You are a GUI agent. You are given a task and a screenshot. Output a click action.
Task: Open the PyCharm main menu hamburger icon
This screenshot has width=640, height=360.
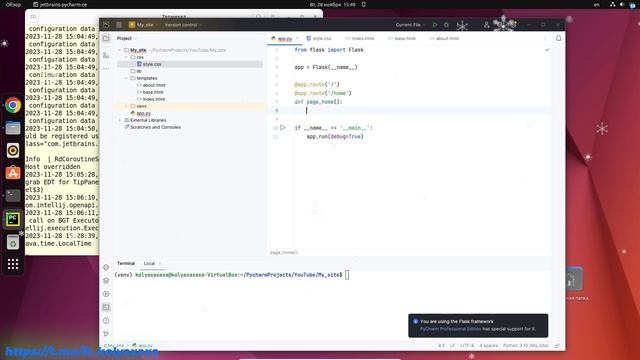119,25
